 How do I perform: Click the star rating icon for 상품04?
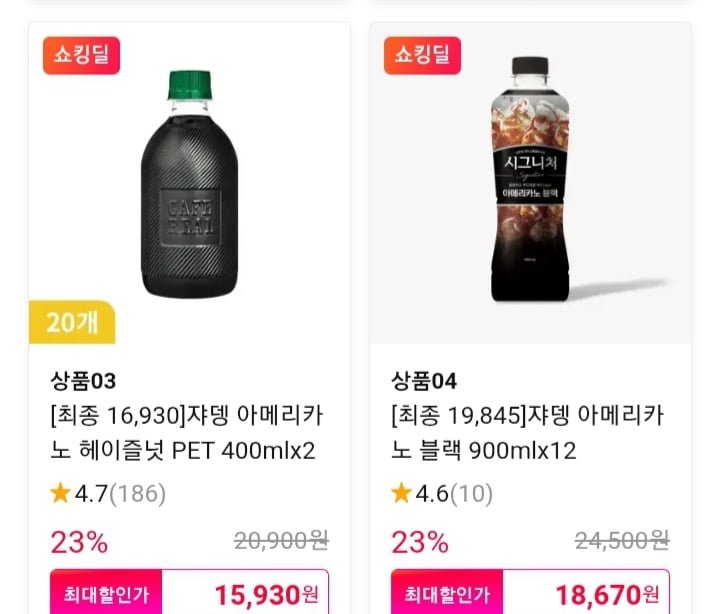(x=401, y=493)
